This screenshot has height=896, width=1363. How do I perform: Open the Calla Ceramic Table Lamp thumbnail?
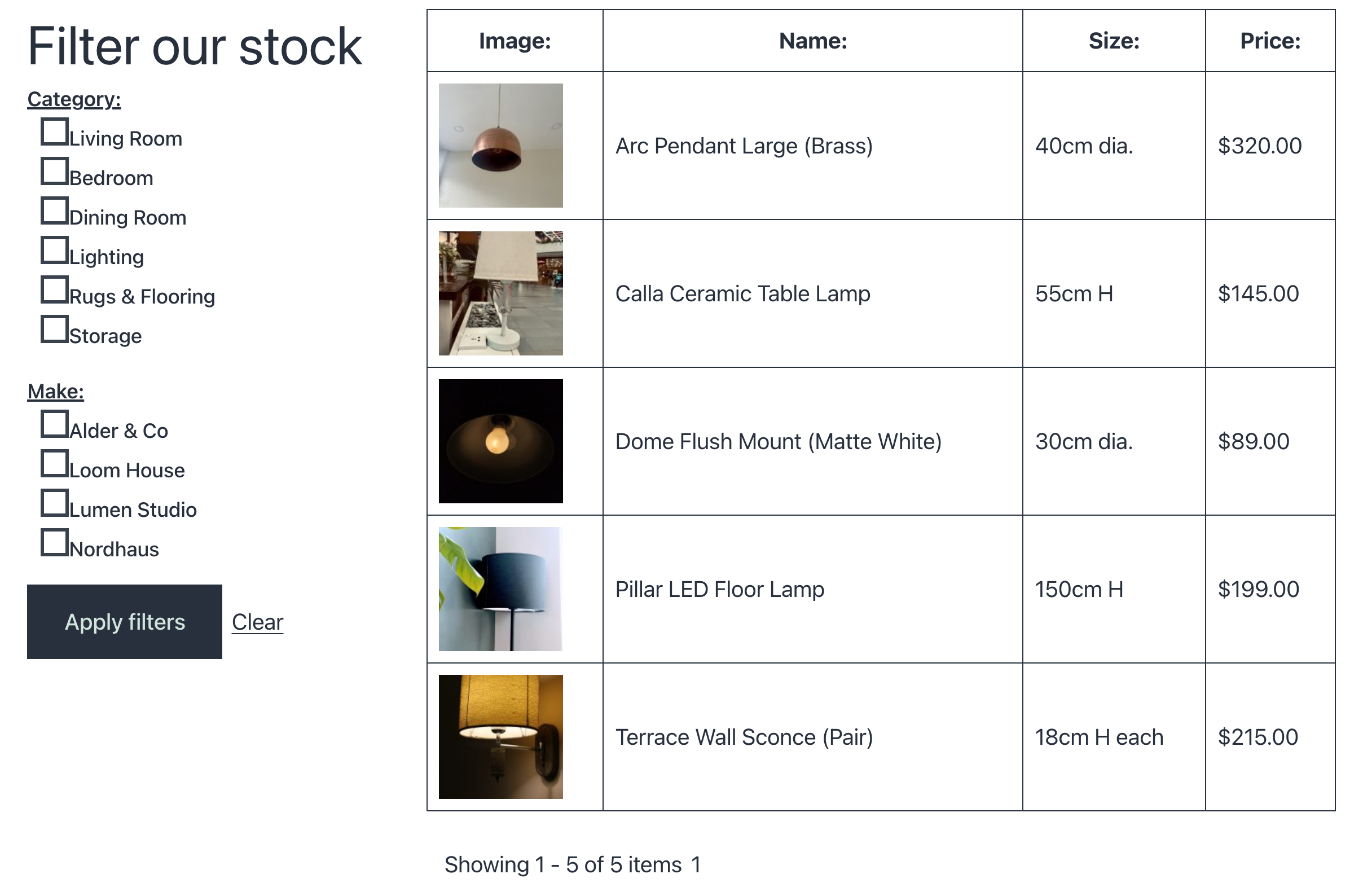tap(501, 293)
